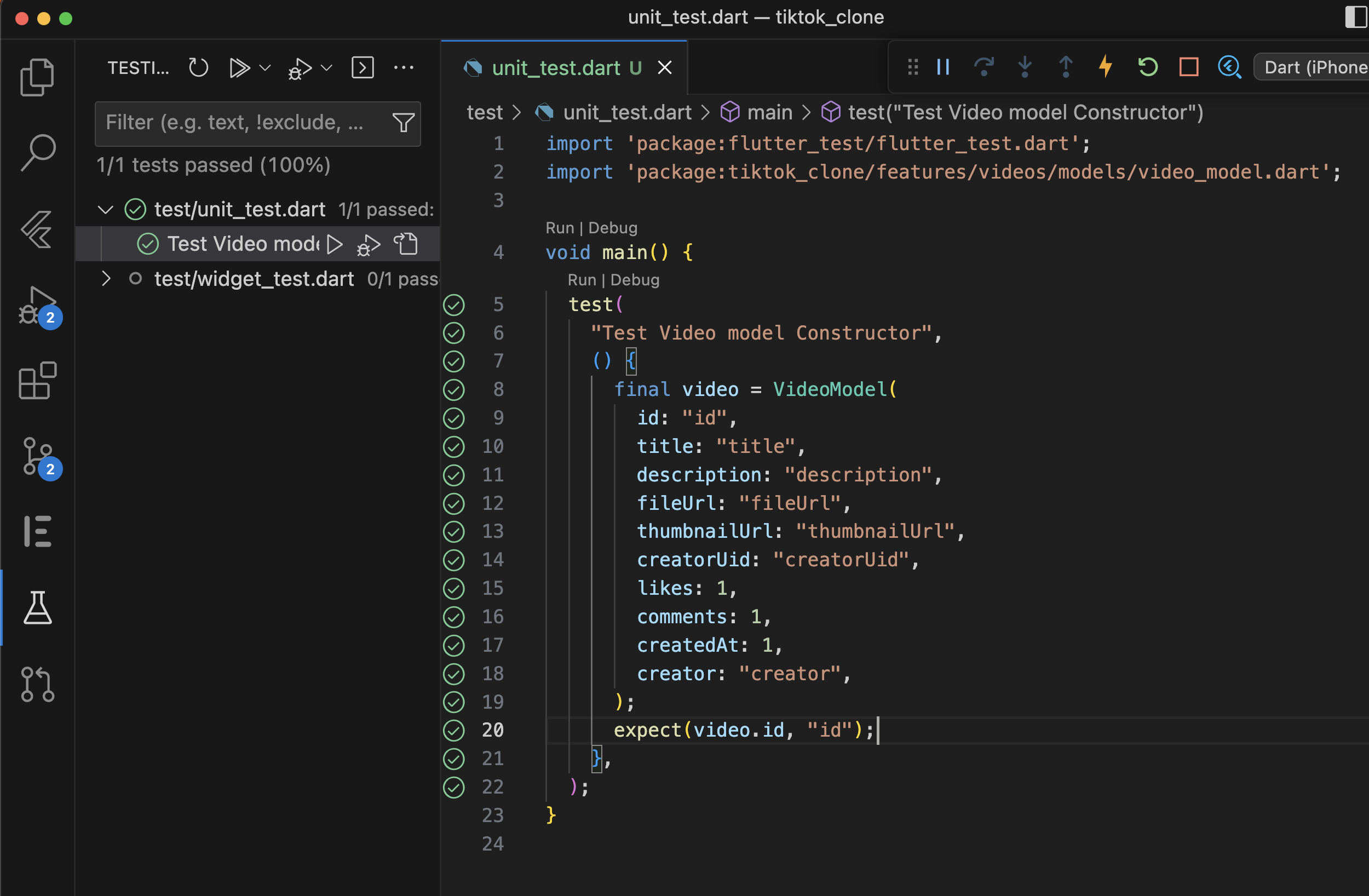The width and height of the screenshot is (1369, 896).
Task: Open Dart DevTools widget inspector icon
Action: coord(1229,67)
